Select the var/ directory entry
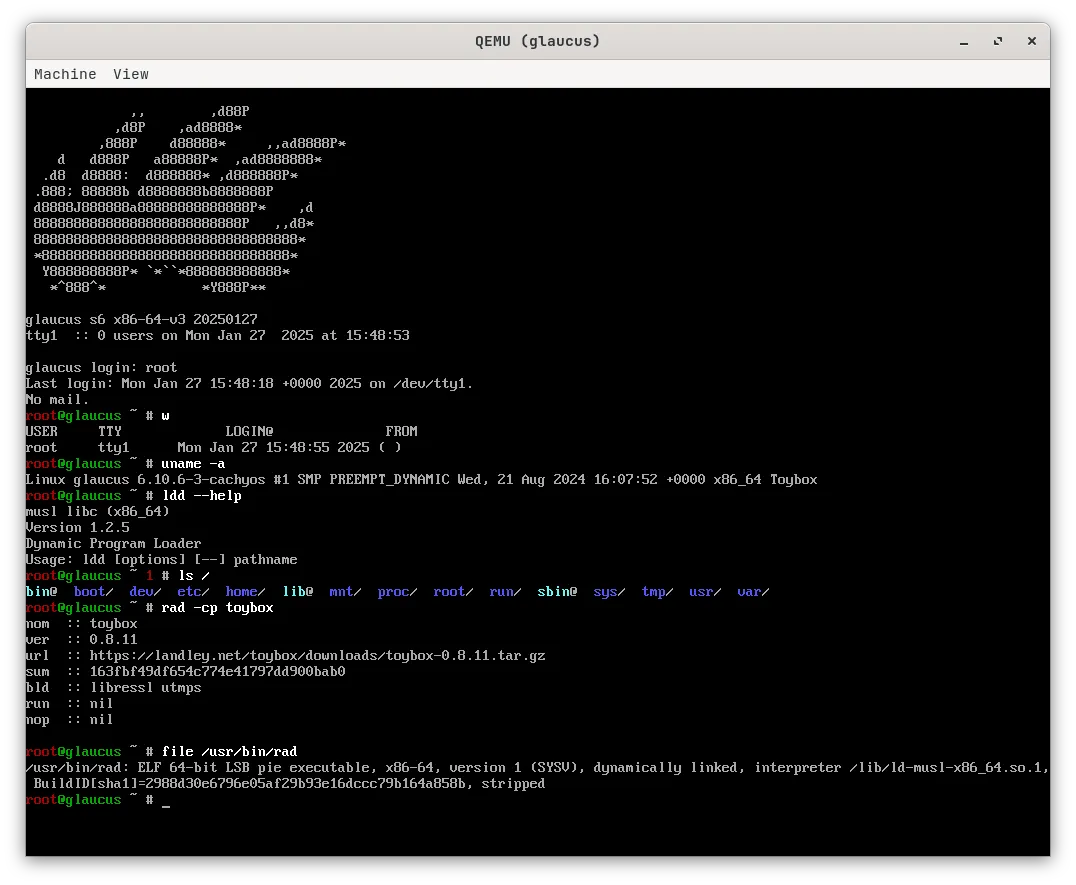Viewport: 1076px width, 885px height. [752, 591]
